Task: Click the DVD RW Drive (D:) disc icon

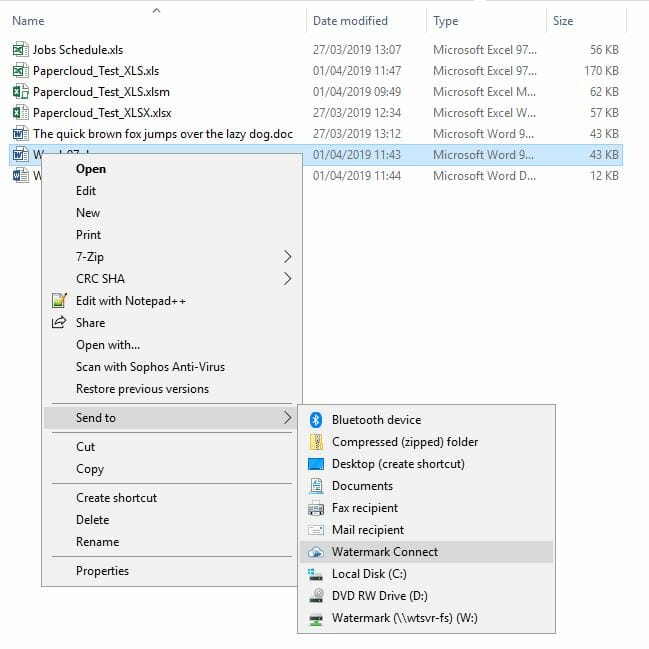Action: pos(316,596)
